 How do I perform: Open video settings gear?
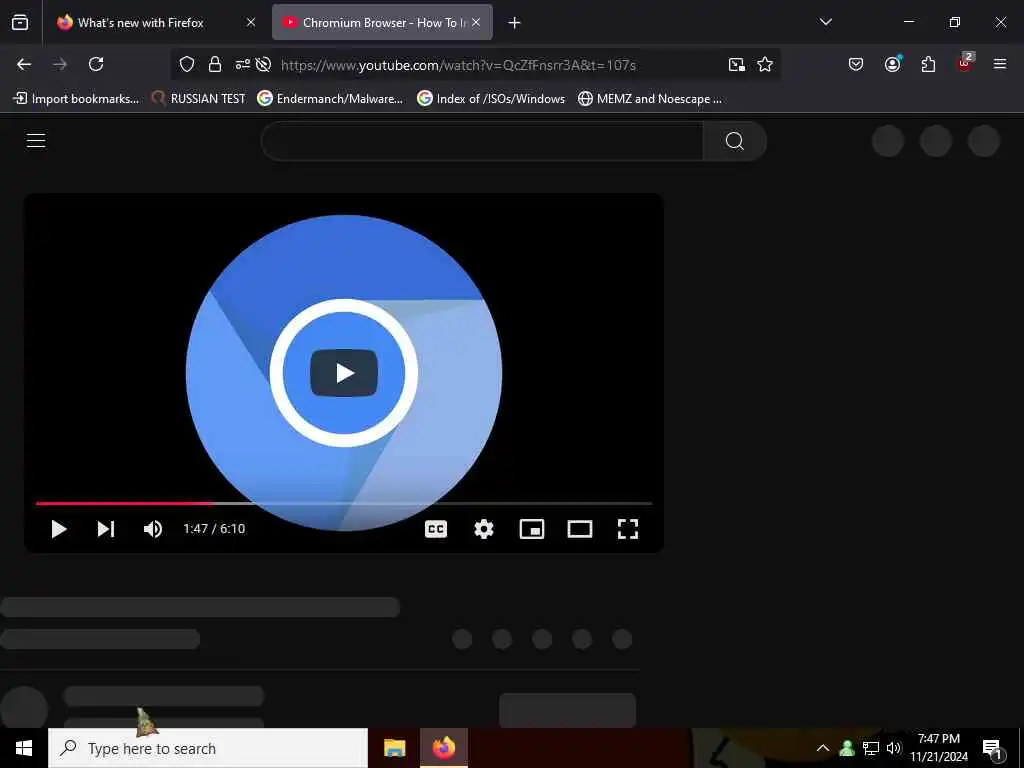483,529
